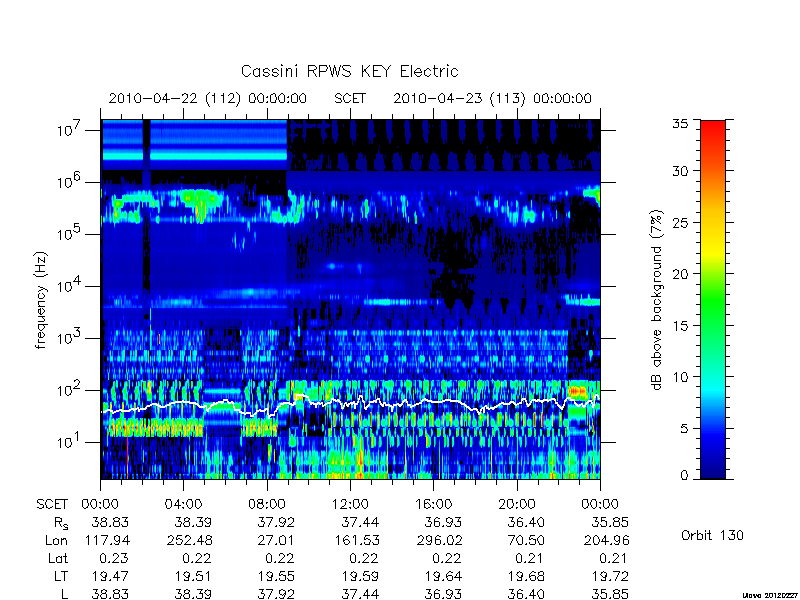Screen dimensions: 800x600
Task: Click the Lat value 0.23
Action: (x=114, y=559)
